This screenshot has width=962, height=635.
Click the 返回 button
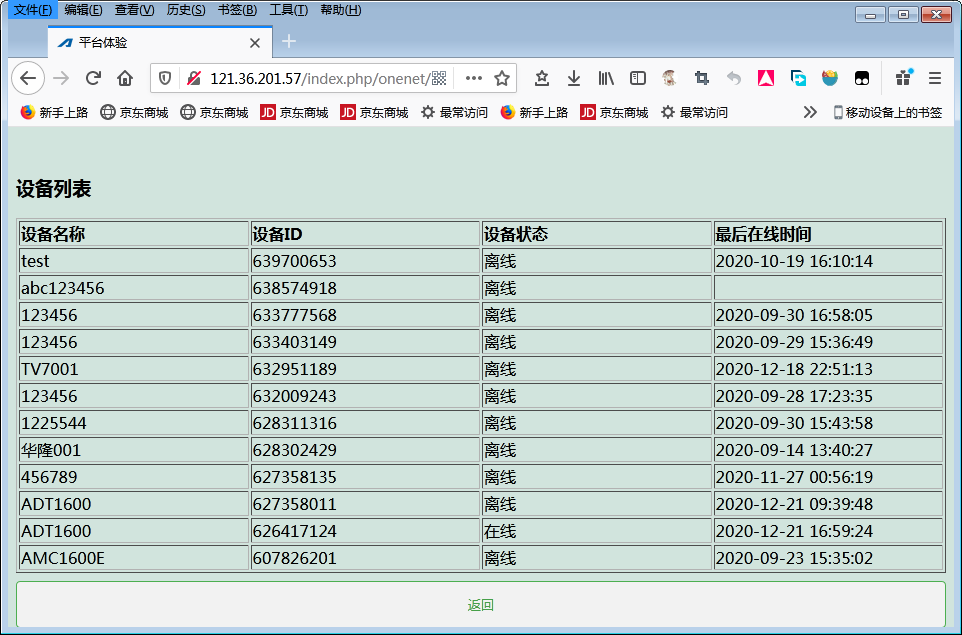coord(481,605)
